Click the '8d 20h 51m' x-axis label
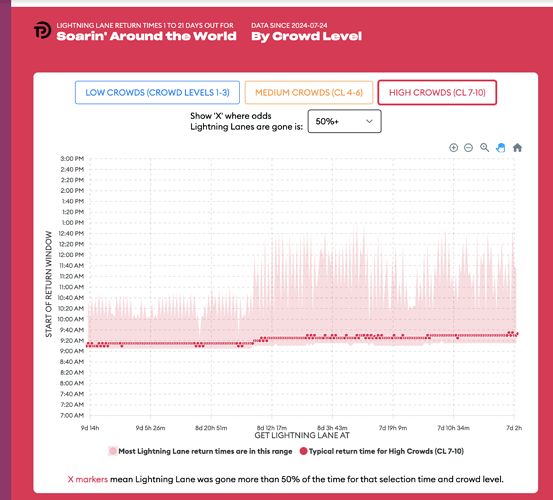Screen dimensions: 553x500 (x=211, y=428)
